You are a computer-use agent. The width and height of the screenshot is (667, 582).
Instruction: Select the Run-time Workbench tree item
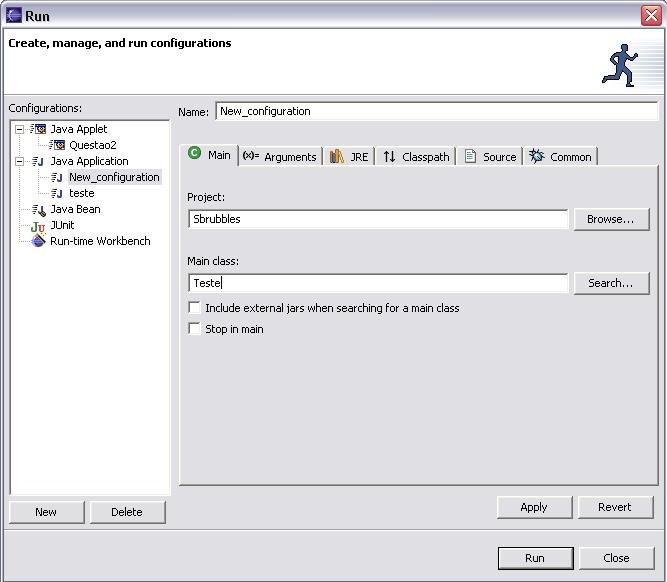pyautogui.click(x=100, y=241)
